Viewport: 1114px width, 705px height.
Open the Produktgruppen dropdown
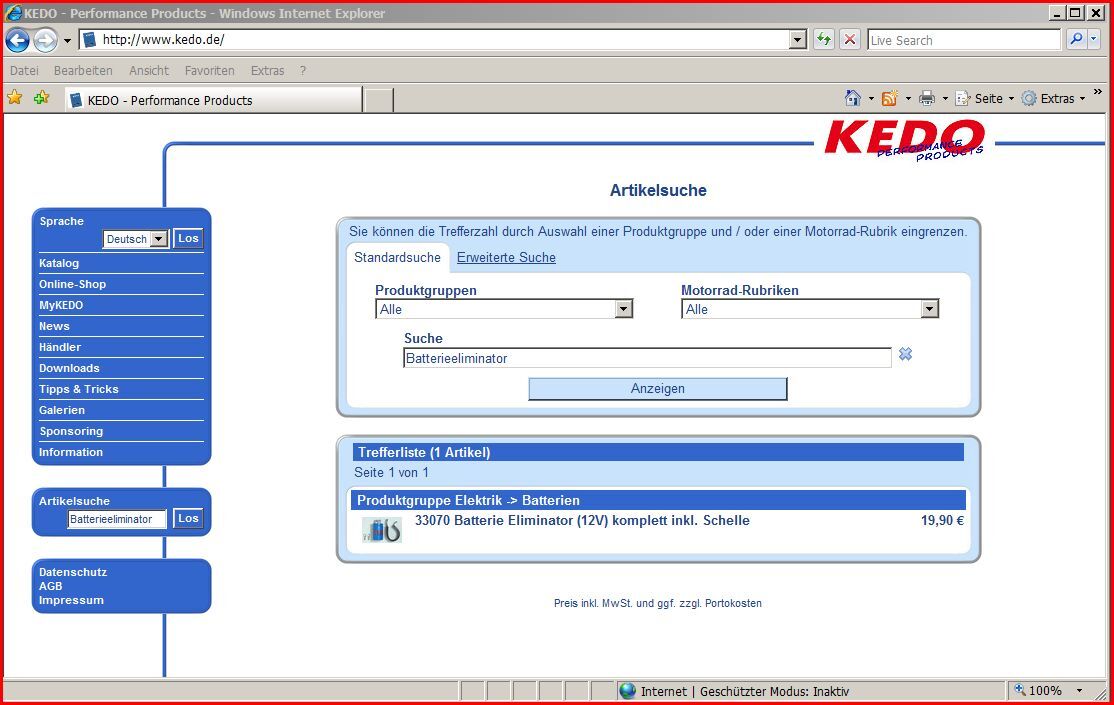tap(624, 309)
